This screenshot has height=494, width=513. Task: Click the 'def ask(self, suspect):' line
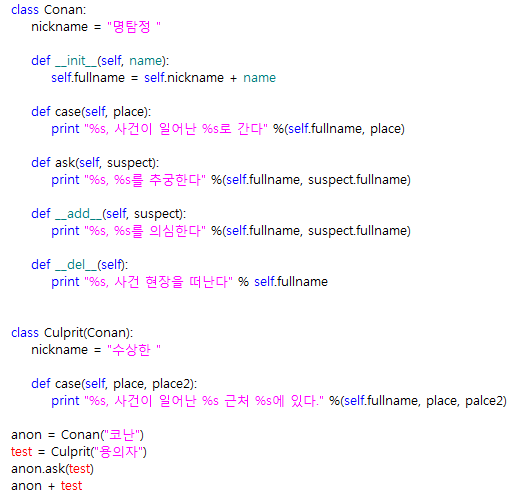95,163
